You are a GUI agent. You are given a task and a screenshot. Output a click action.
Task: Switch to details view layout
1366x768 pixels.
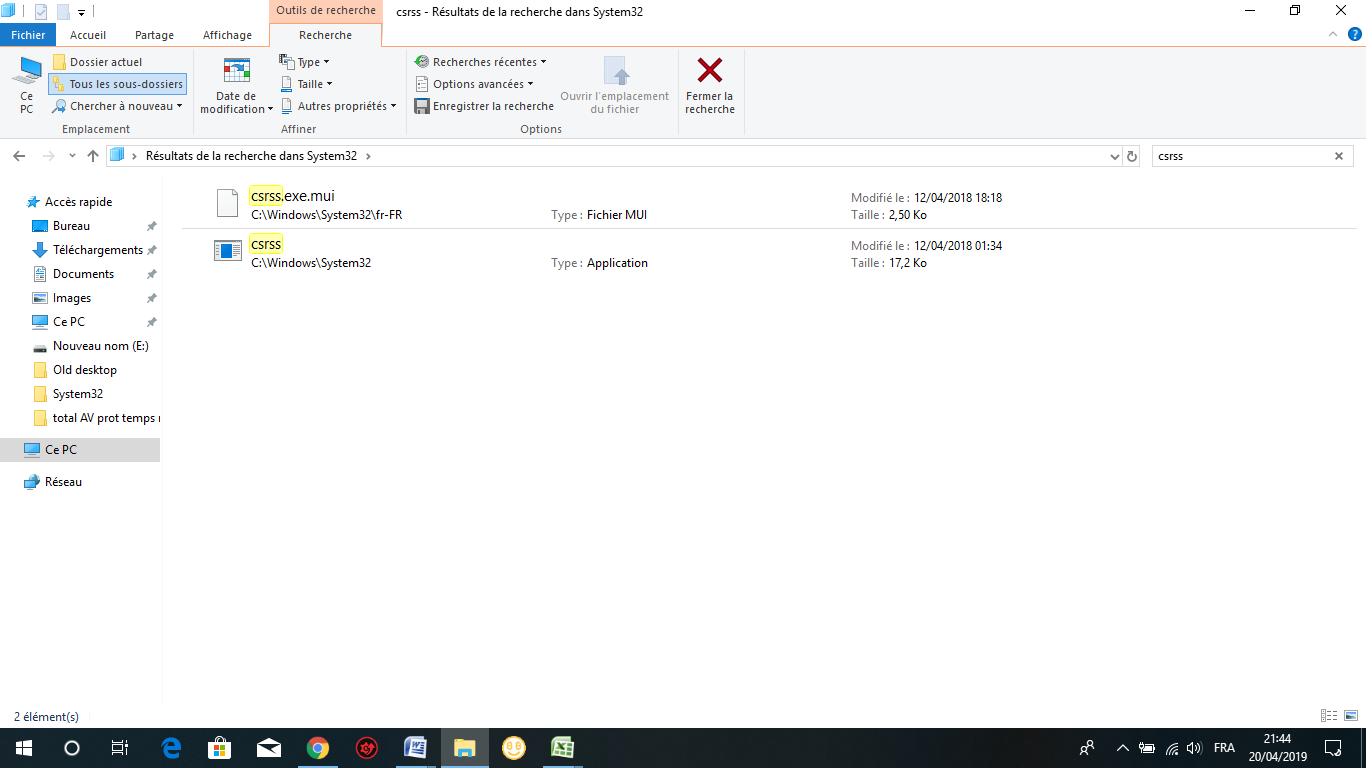(1329, 716)
